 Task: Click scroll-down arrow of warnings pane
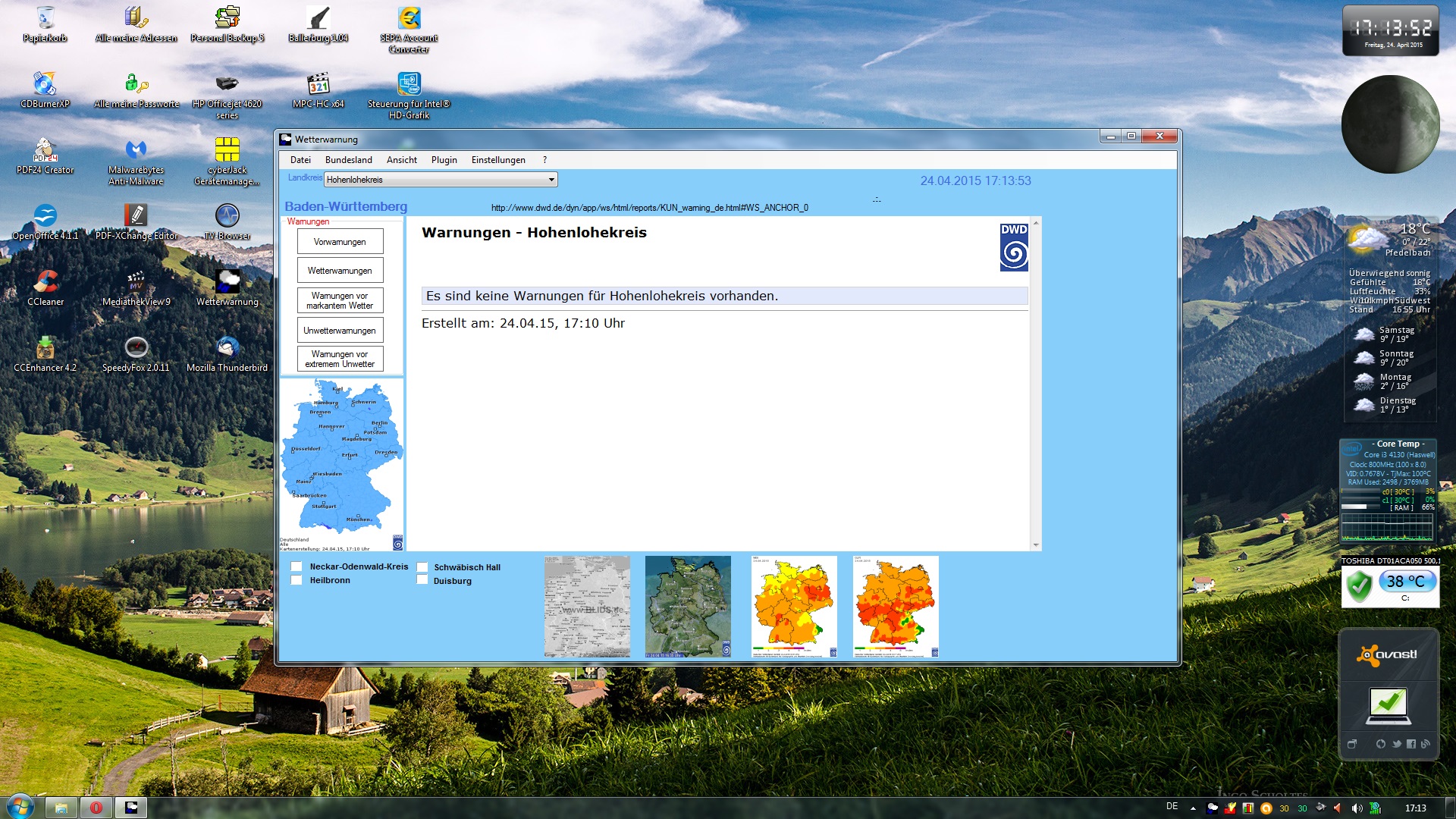click(x=1036, y=545)
